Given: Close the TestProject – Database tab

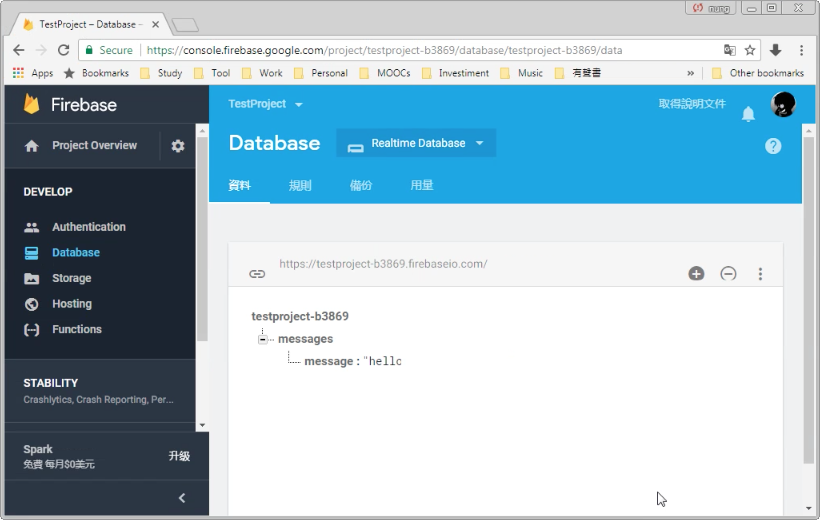Looking at the screenshot, I should pyautogui.click(x=155, y=25).
